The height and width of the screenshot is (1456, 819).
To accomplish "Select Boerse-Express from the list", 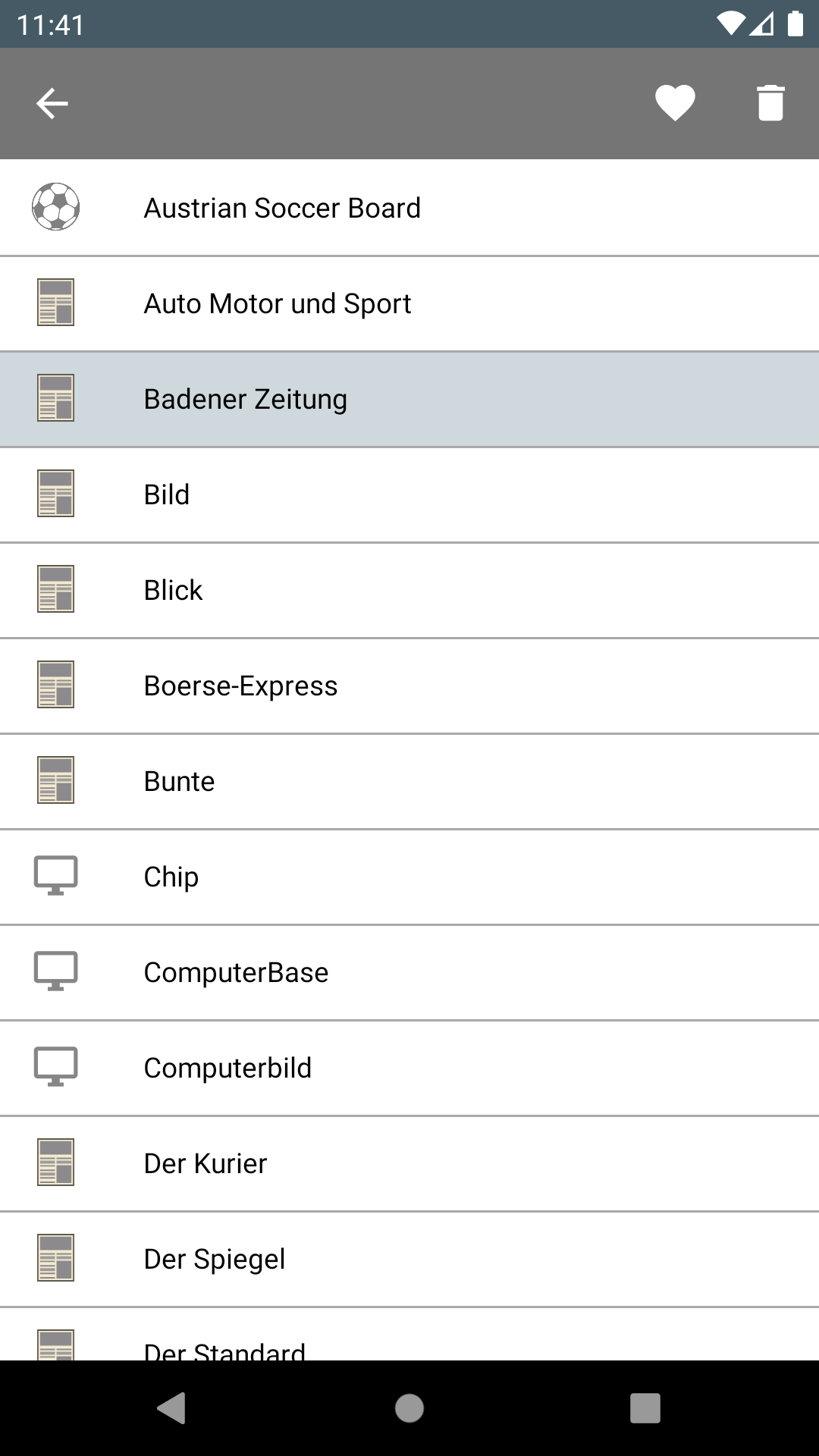I will [409, 686].
